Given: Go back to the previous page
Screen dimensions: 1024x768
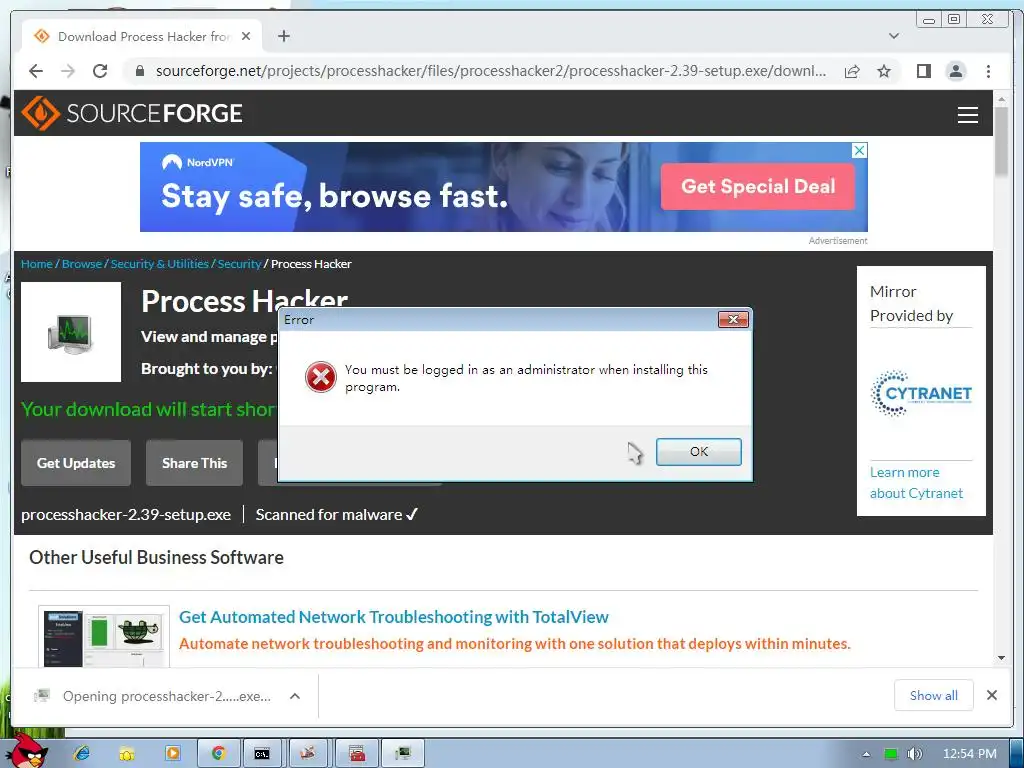Looking at the screenshot, I should tap(36, 71).
